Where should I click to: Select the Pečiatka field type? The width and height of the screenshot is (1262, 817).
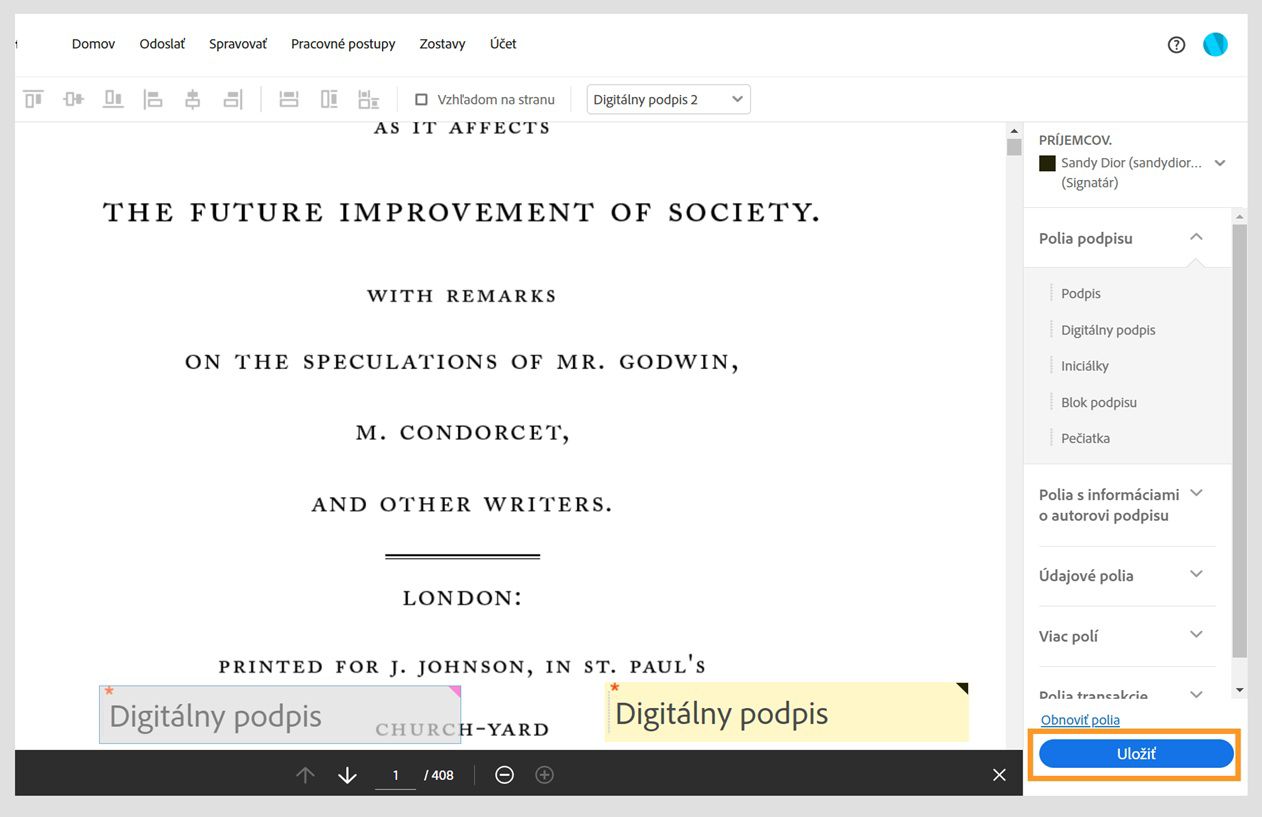[1085, 438]
